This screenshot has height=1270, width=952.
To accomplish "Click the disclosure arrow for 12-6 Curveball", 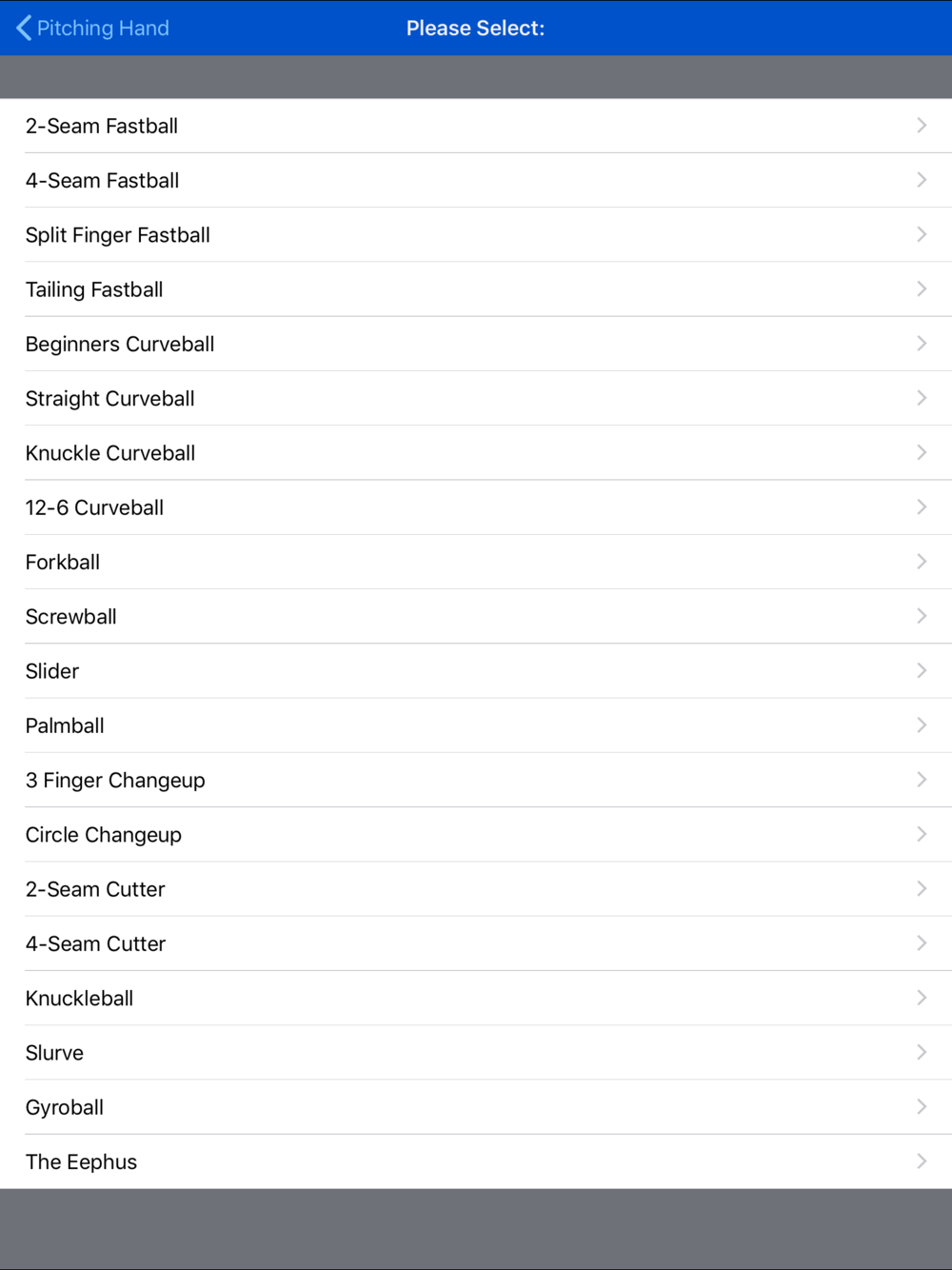I will click(x=922, y=506).
